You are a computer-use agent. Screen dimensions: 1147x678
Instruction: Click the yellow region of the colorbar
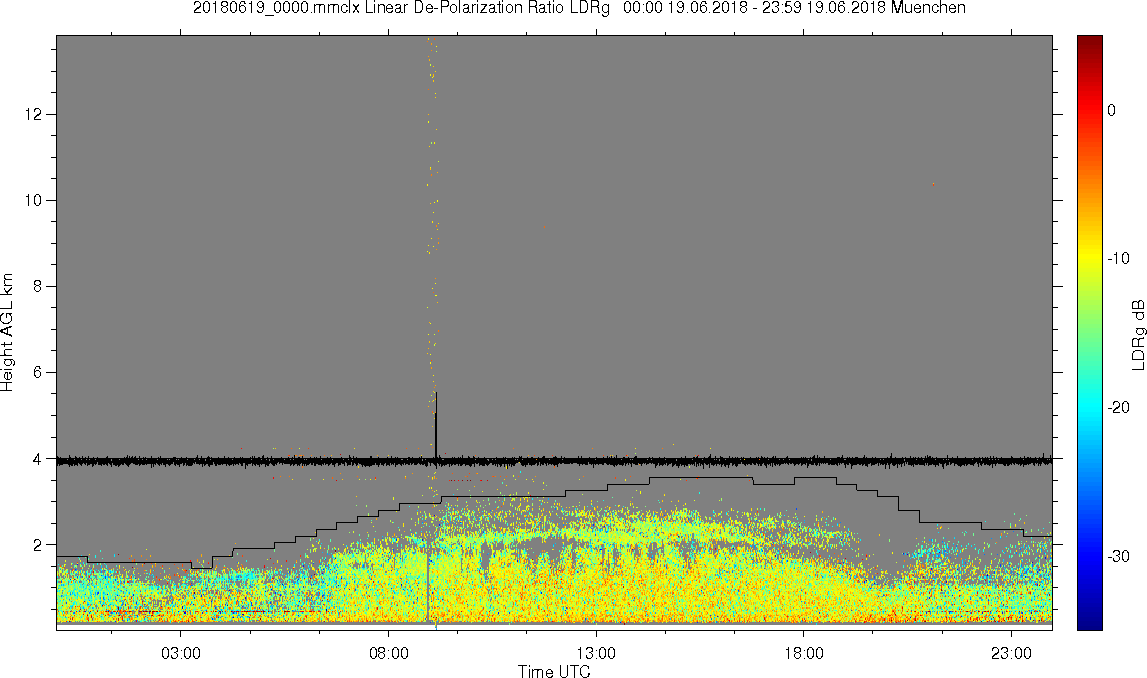(x=1089, y=256)
